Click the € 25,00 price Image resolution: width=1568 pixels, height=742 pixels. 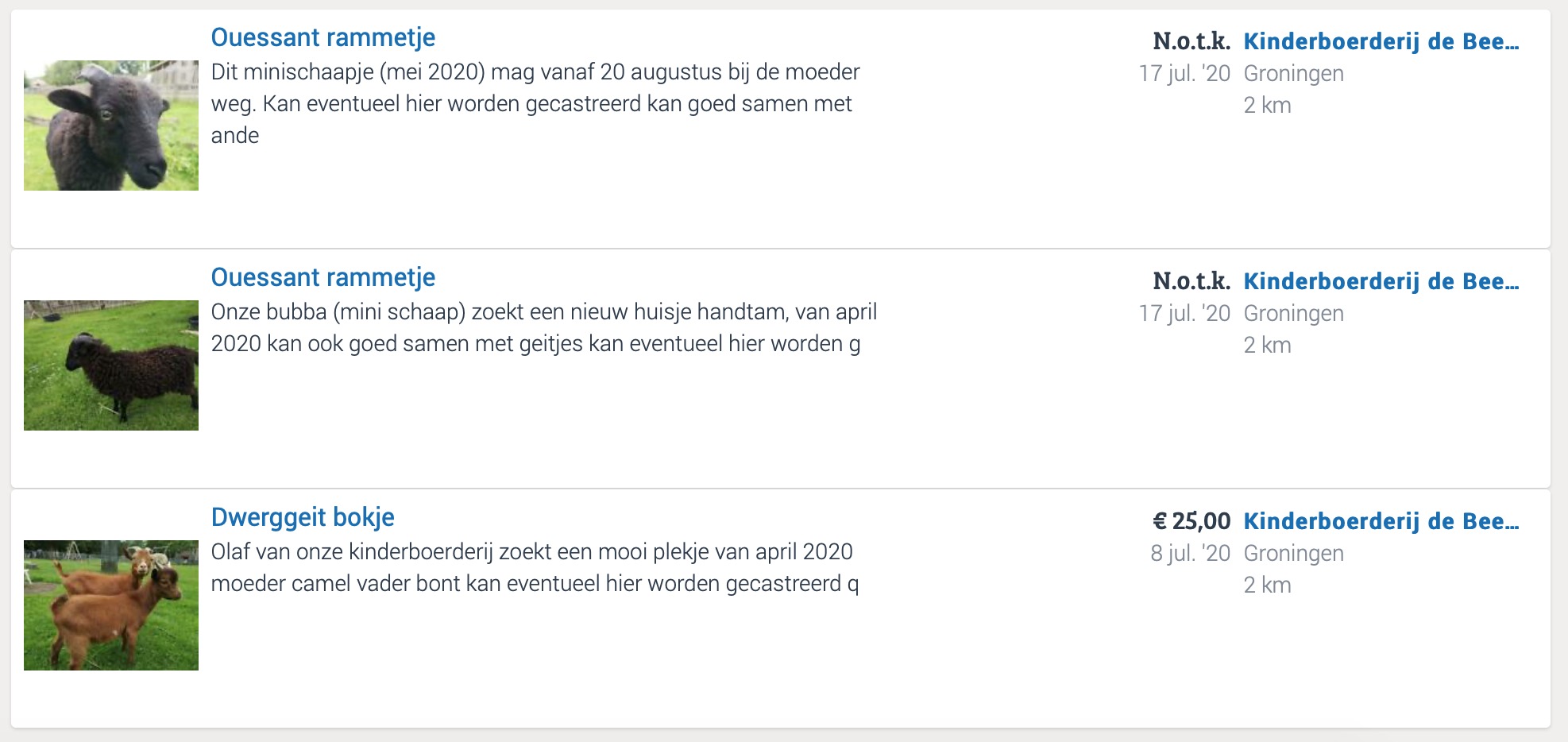pyautogui.click(x=1191, y=521)
